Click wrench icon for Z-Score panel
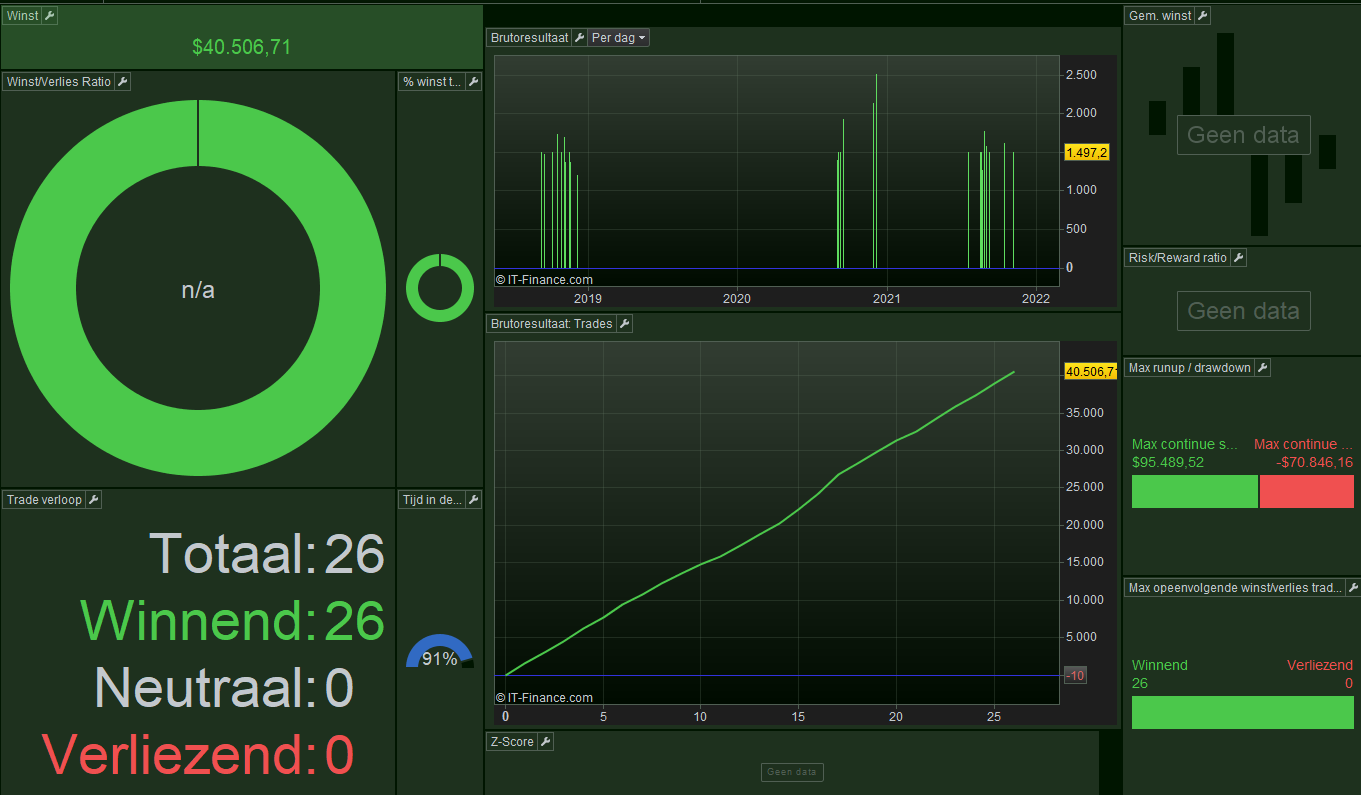Viewport: 1361px width, 795px height. point(545,742)
